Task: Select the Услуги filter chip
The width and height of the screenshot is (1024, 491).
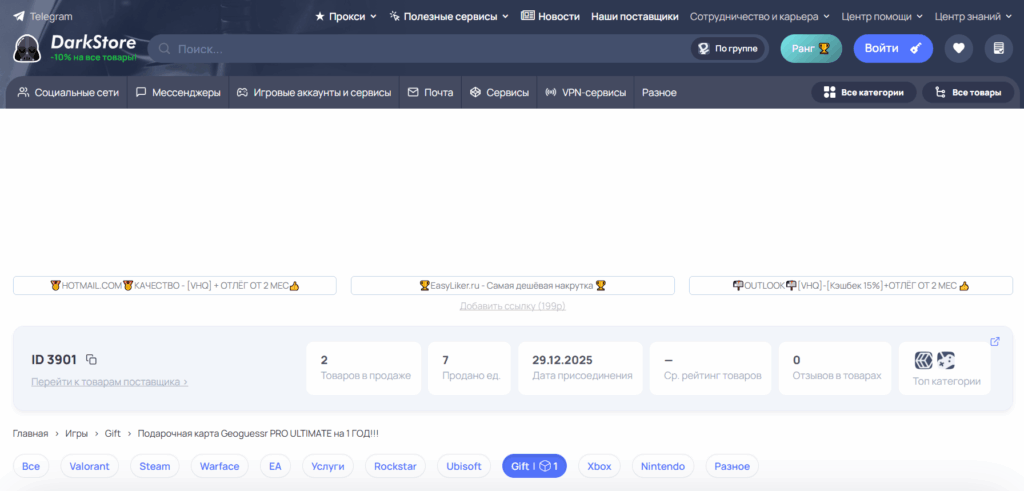Action: tap(328, 466)
